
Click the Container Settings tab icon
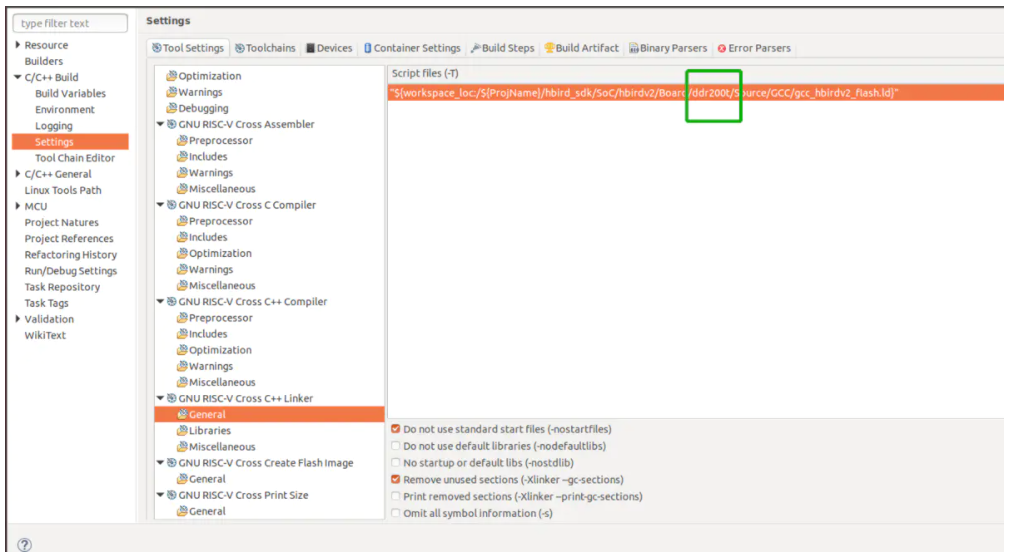coord(368,48)
